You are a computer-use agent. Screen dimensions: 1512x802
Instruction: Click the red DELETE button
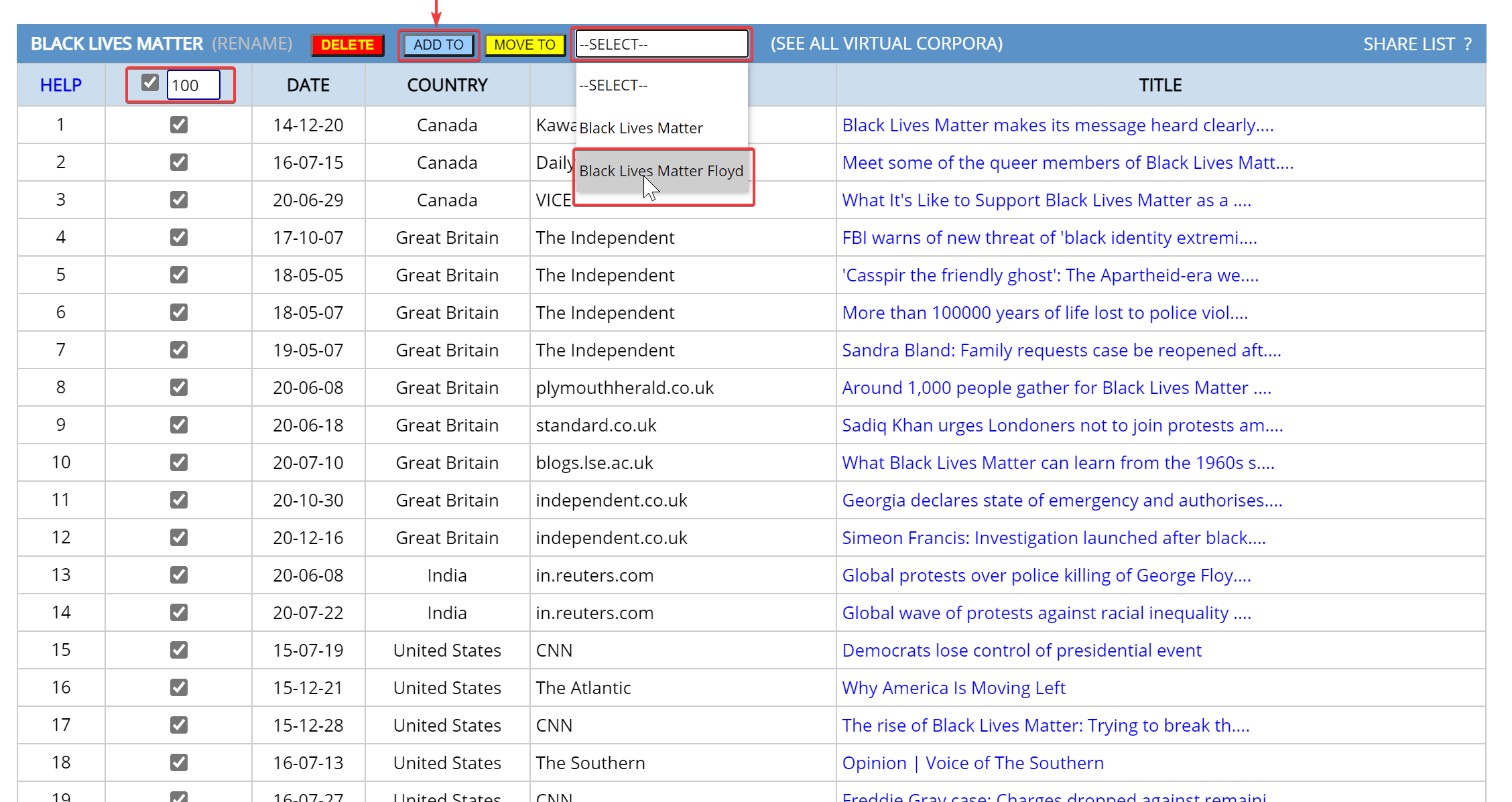(x=347, y=45)
